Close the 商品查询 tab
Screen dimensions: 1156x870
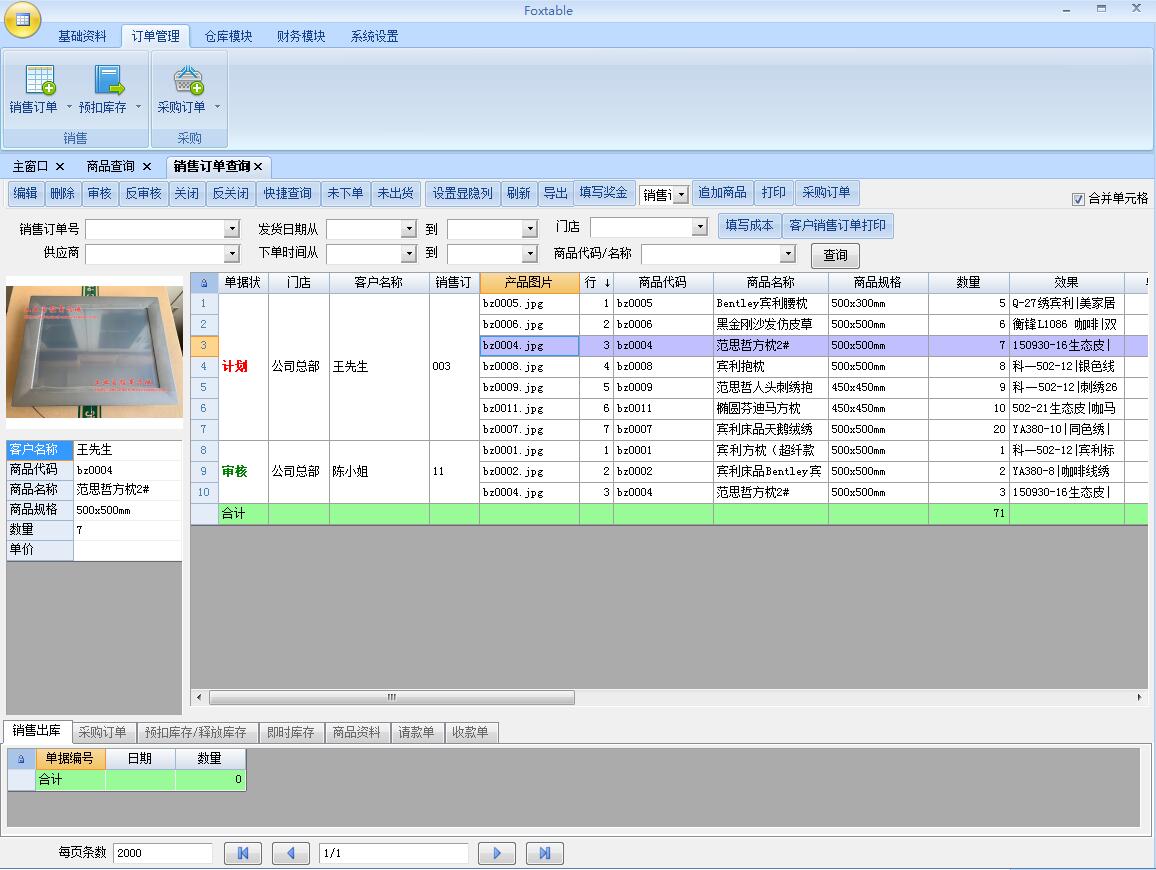[x=147, y=167]
